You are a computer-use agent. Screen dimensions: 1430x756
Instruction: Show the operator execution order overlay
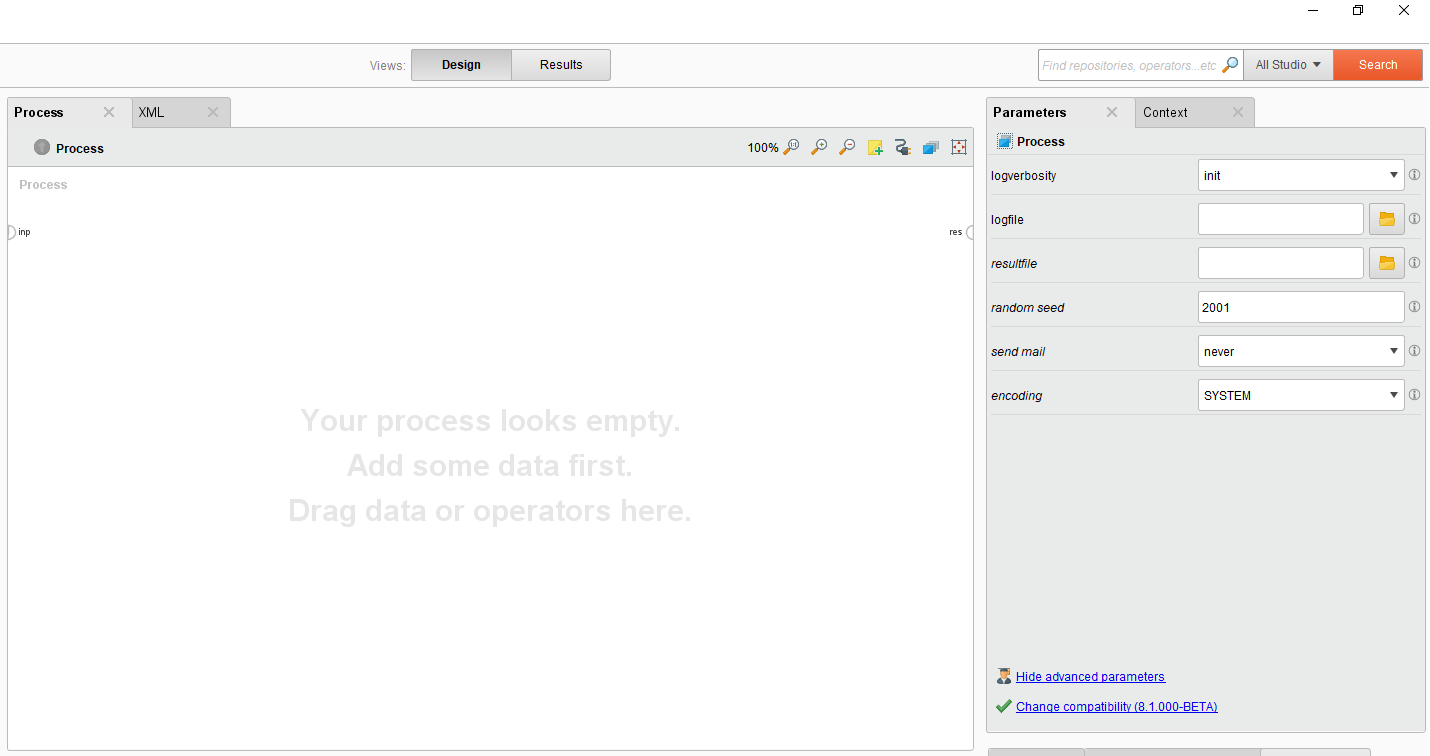click(x=930, y=147)
